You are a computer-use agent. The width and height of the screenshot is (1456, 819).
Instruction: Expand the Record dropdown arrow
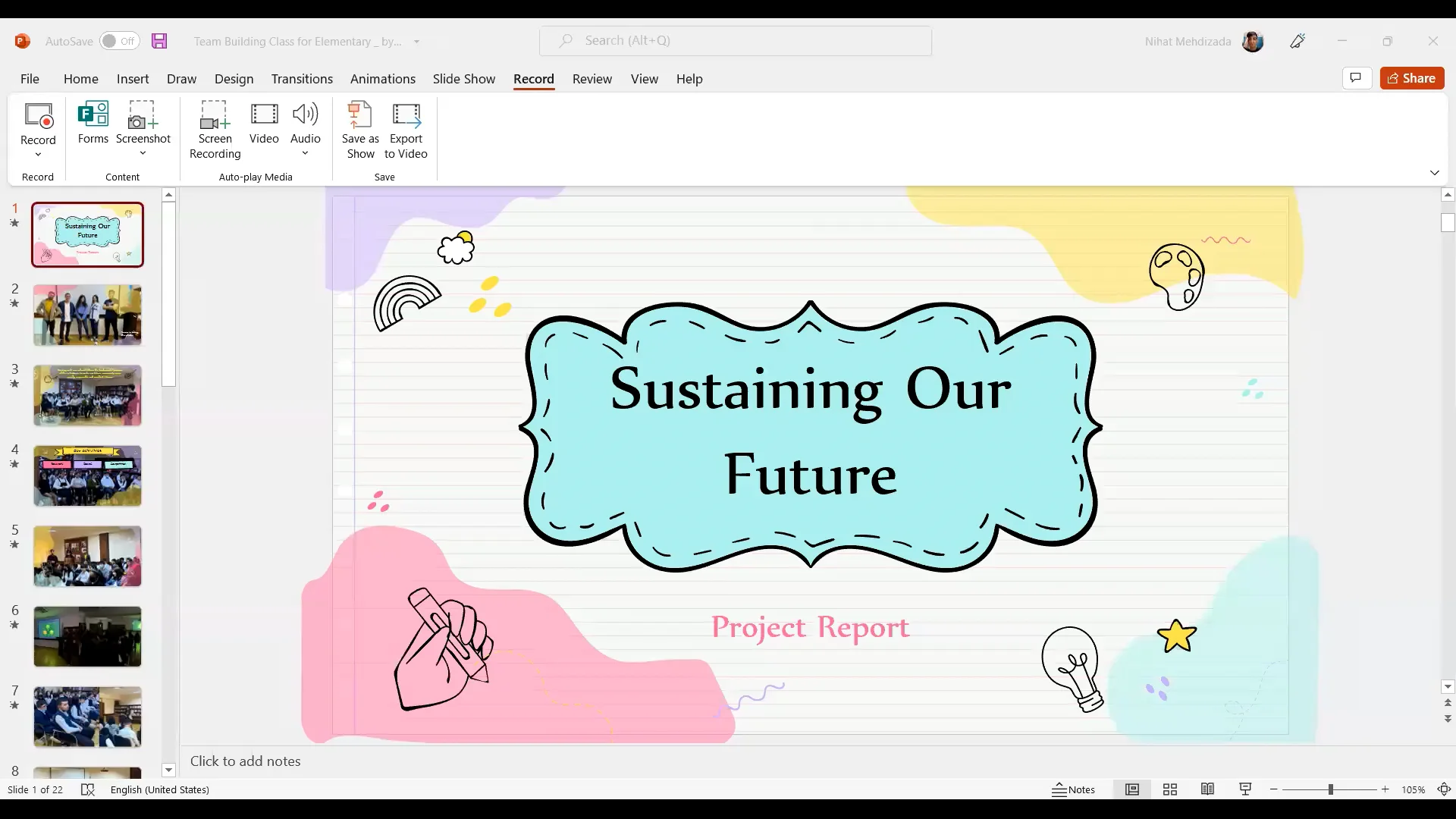(38, 155)
